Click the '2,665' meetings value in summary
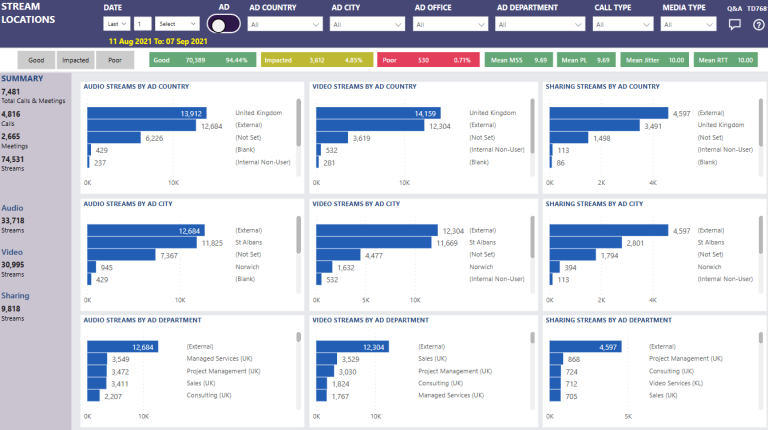This screenshot has height=430, width=768. (x=11, y=137)
